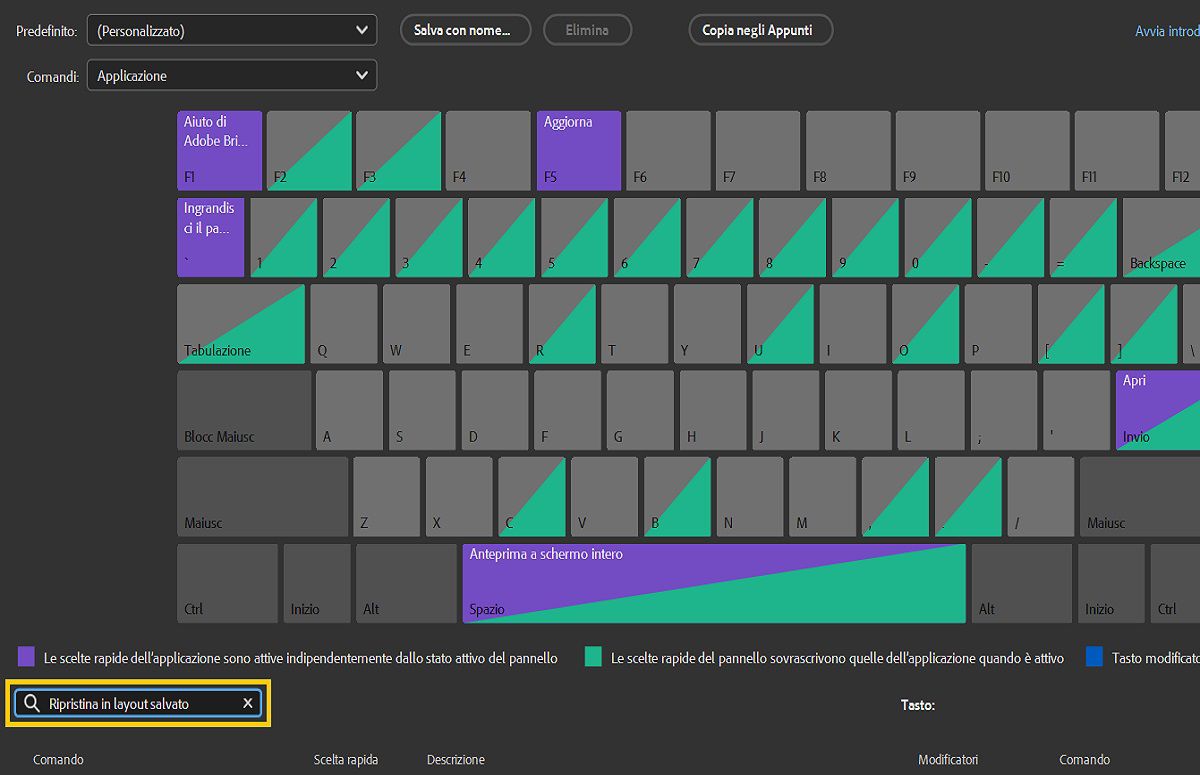Screen dimensions: 1200x775
Task: Select the Q key
Action: (x=344, y=324)
